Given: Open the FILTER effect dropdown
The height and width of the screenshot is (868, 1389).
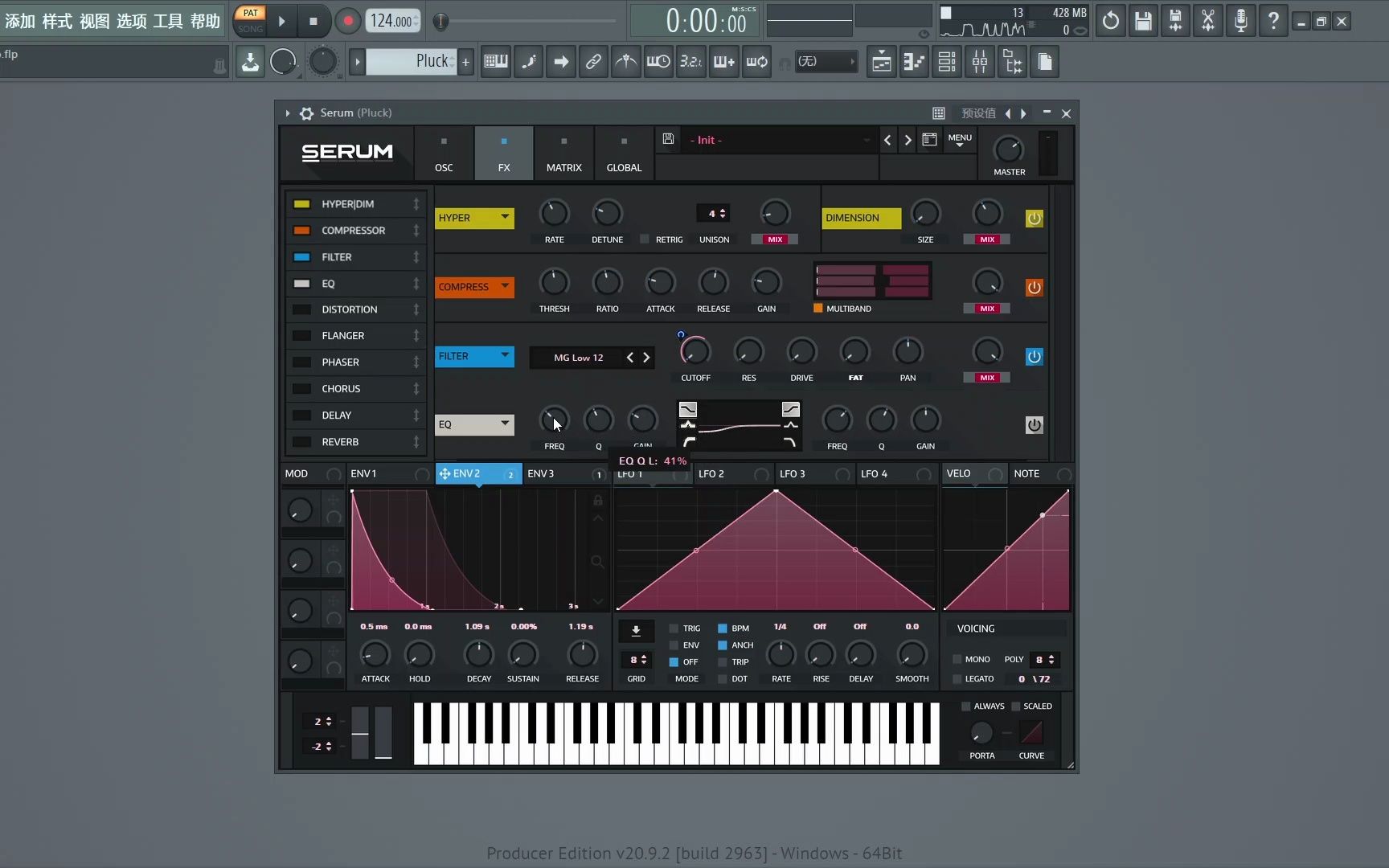Looking at the screenshot, I should pos(474,356).
